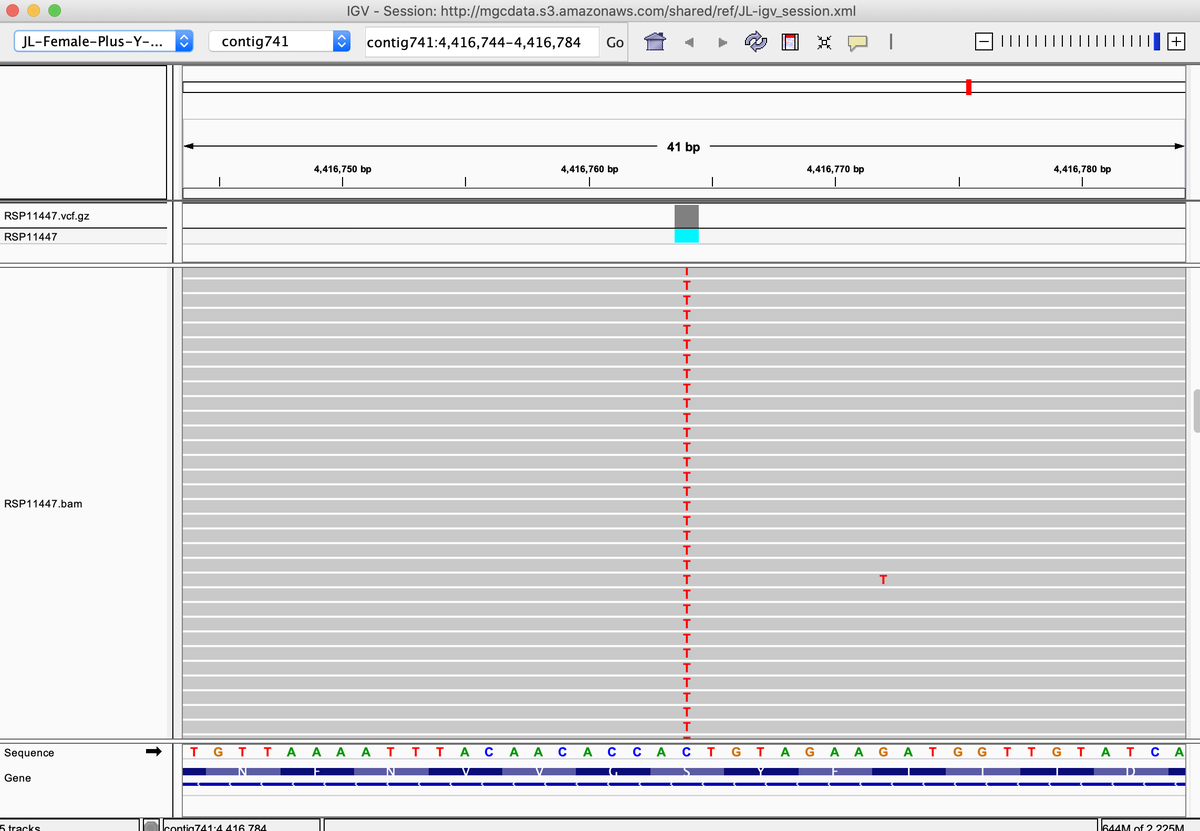This screenshot has height=831, width=1200.
Task: Select the RSP11447 sample track name
Action: [31, 237]
